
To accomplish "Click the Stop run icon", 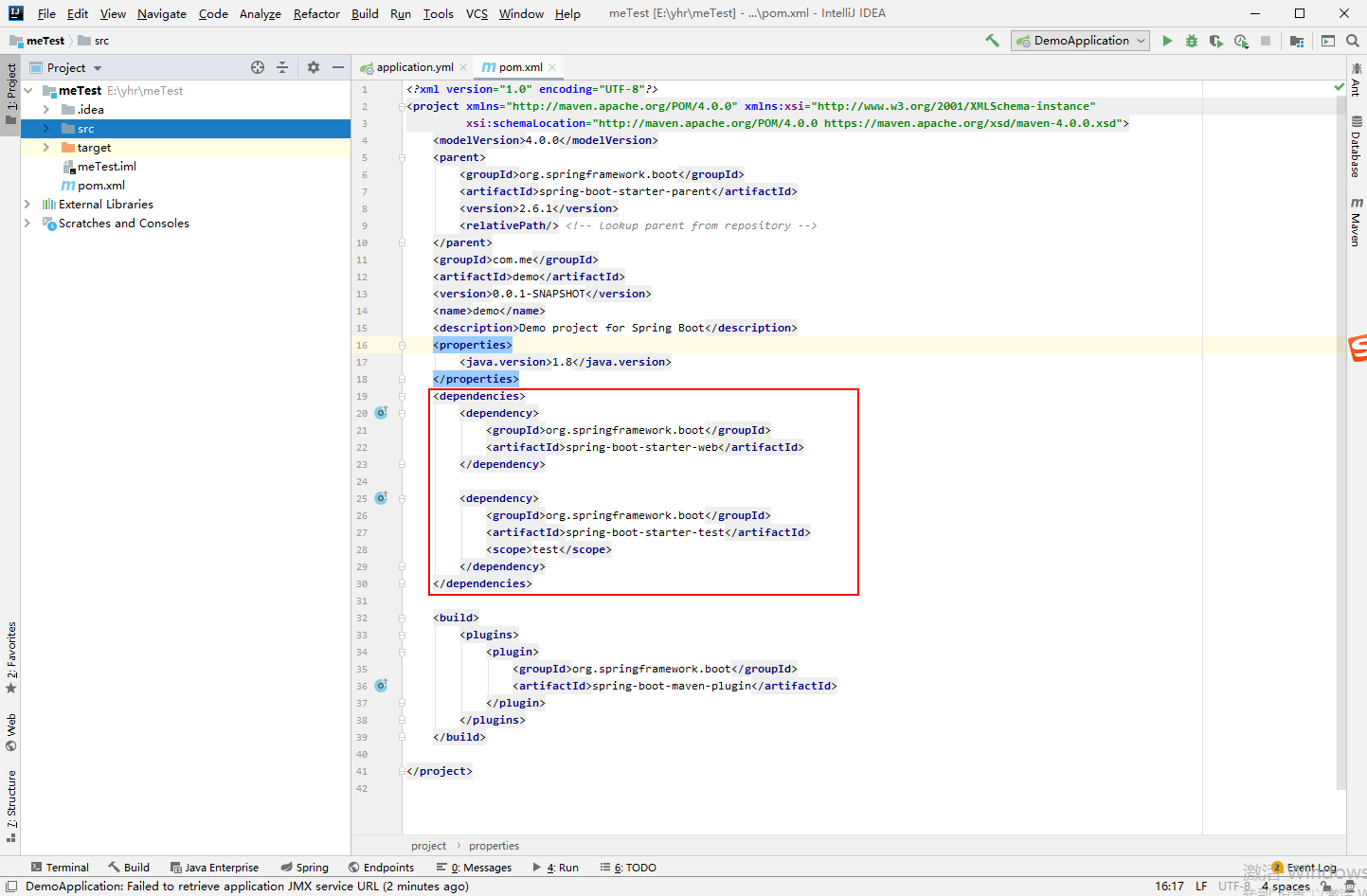I will tap(1266, 41).
